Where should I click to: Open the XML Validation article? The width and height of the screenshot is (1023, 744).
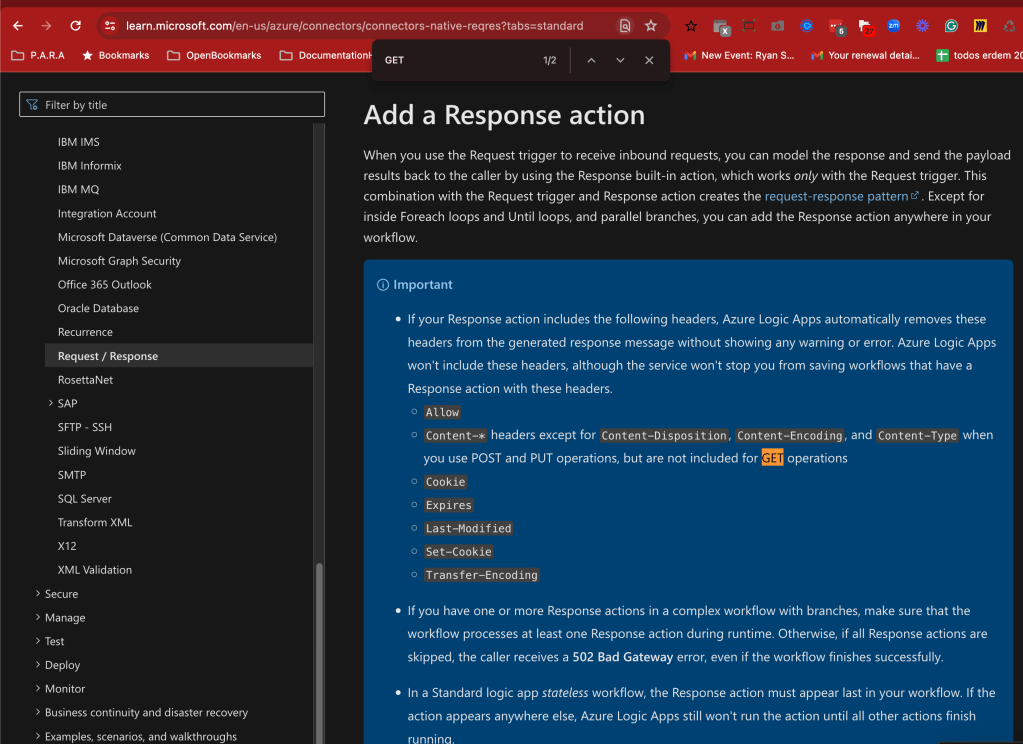[x=95, y=570]
